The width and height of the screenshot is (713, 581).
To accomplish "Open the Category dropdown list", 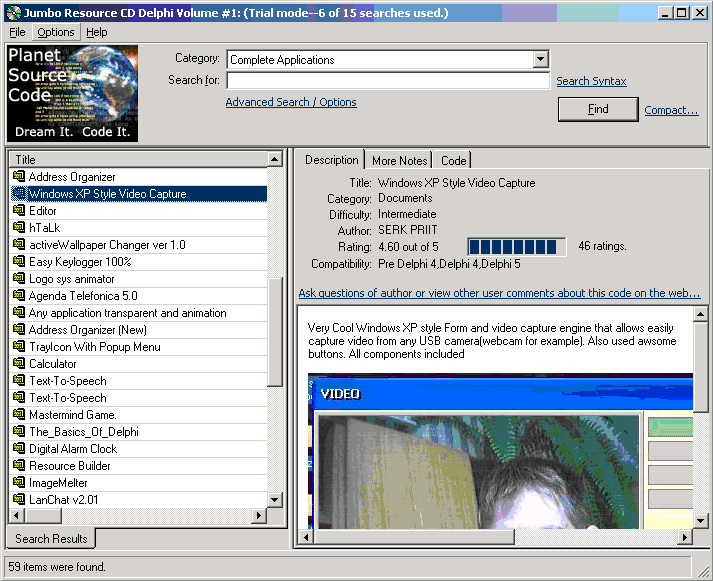I will pyautogui.click(x=540, y=59).
